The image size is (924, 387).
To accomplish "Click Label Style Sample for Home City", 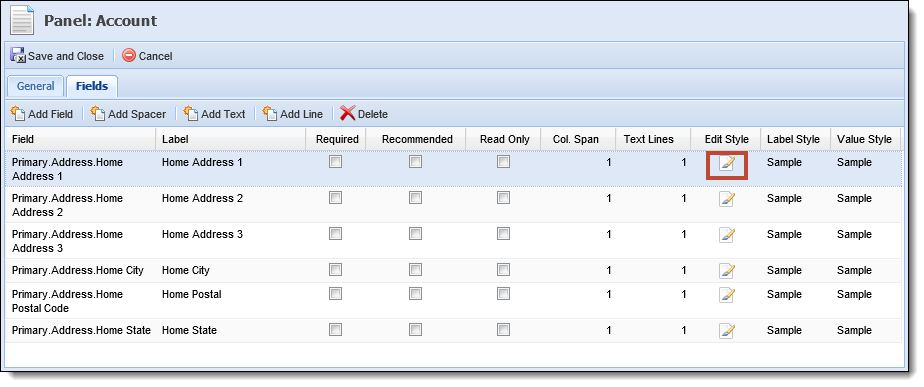I will tap(784, 270).
